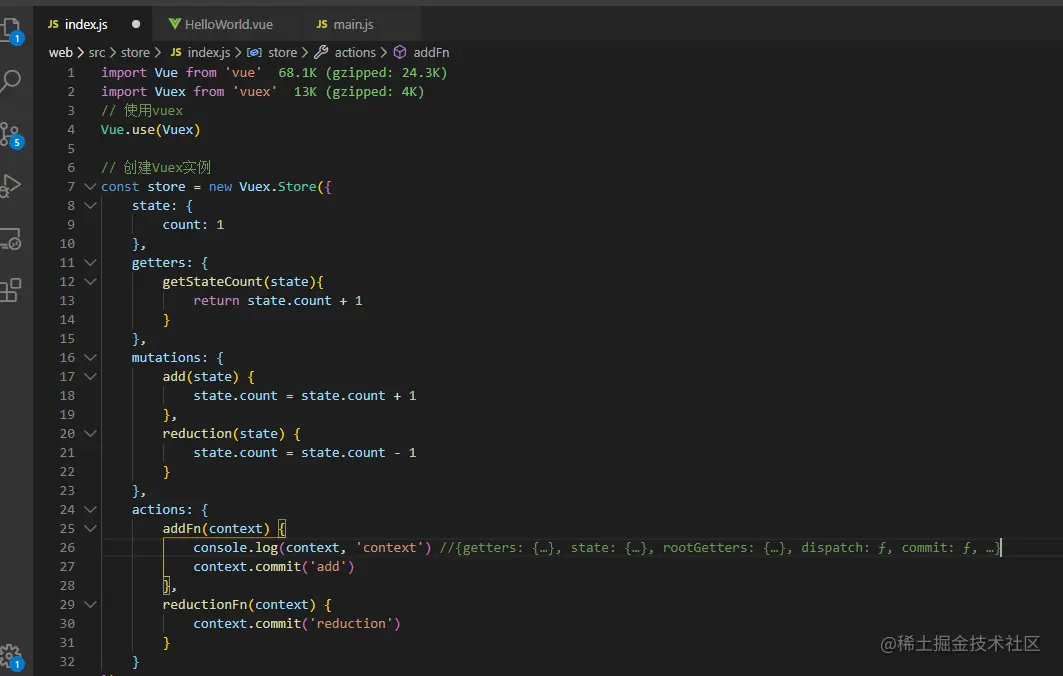1063x676 pixels.
Task: Click the import cost '68.1K (gzipped: 24.3K)'
Action: click(363, 73)
